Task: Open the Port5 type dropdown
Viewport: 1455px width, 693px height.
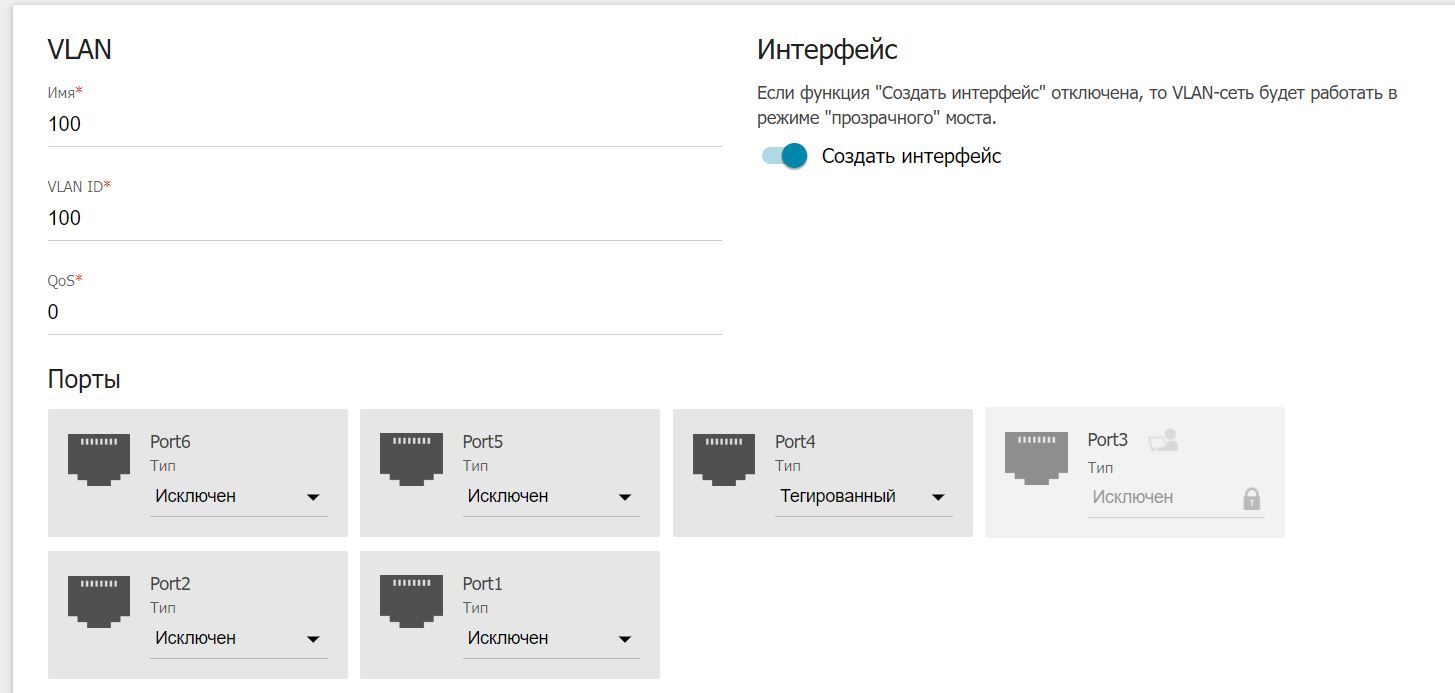Action: (551, 497)
